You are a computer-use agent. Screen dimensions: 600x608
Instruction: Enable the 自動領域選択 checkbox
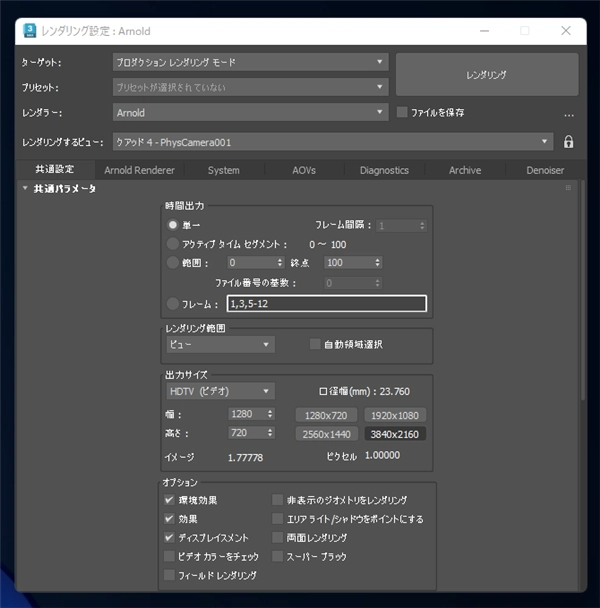315,344
